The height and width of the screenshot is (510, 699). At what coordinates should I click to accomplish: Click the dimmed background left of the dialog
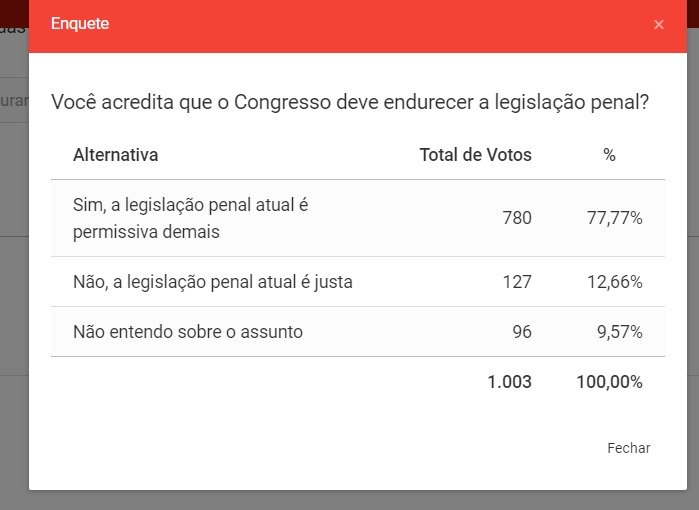13,300
